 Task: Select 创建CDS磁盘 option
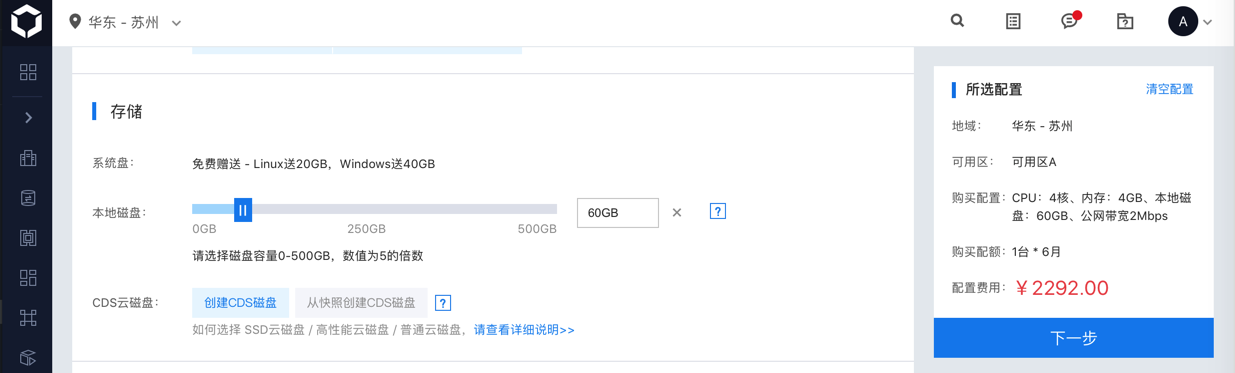(x=240, y=303)
